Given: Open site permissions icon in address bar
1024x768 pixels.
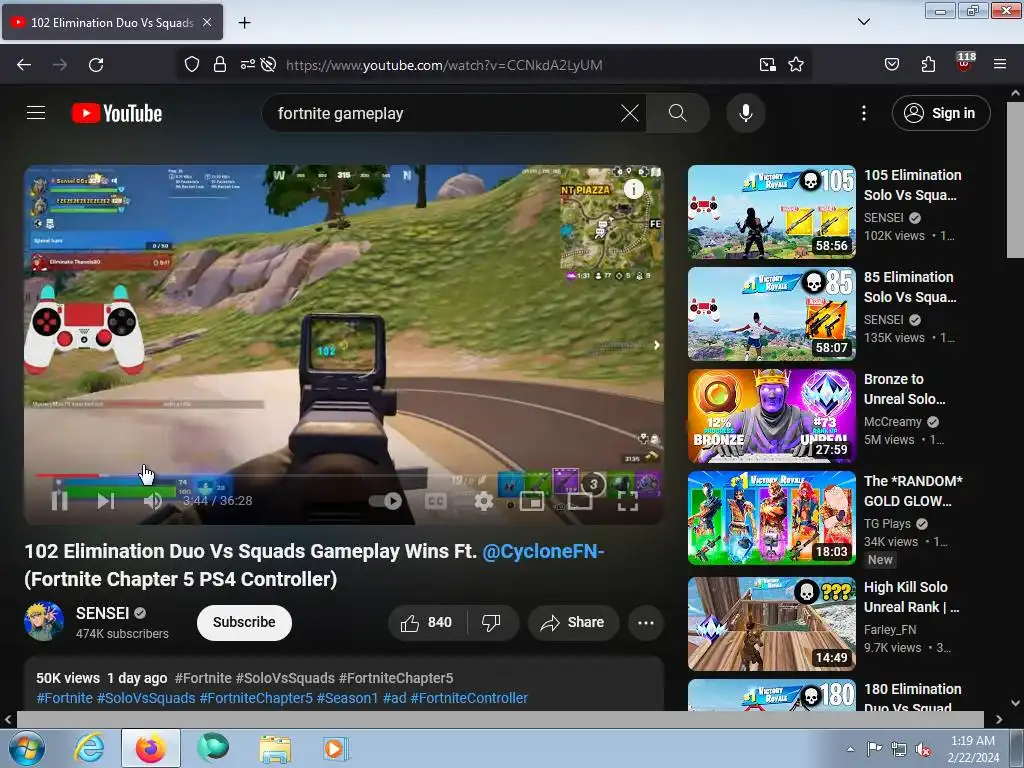Looking at the screenshot, I should tap(248, 65).
